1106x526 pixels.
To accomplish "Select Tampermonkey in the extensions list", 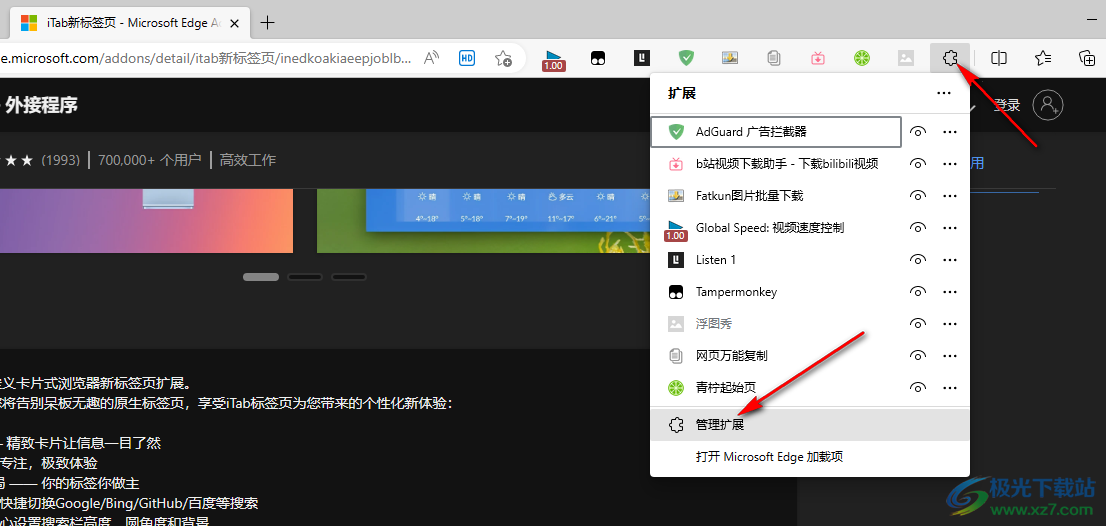I will (776, 292).
